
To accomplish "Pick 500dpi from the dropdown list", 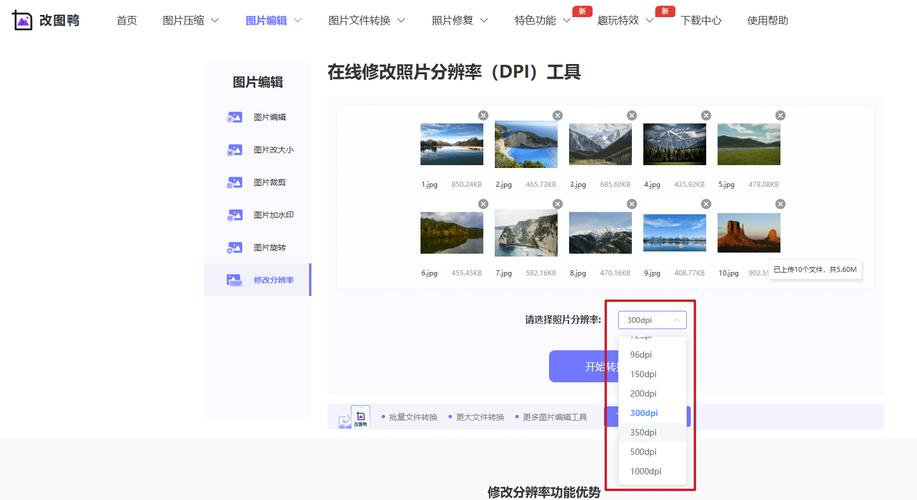I will point(652,451).
